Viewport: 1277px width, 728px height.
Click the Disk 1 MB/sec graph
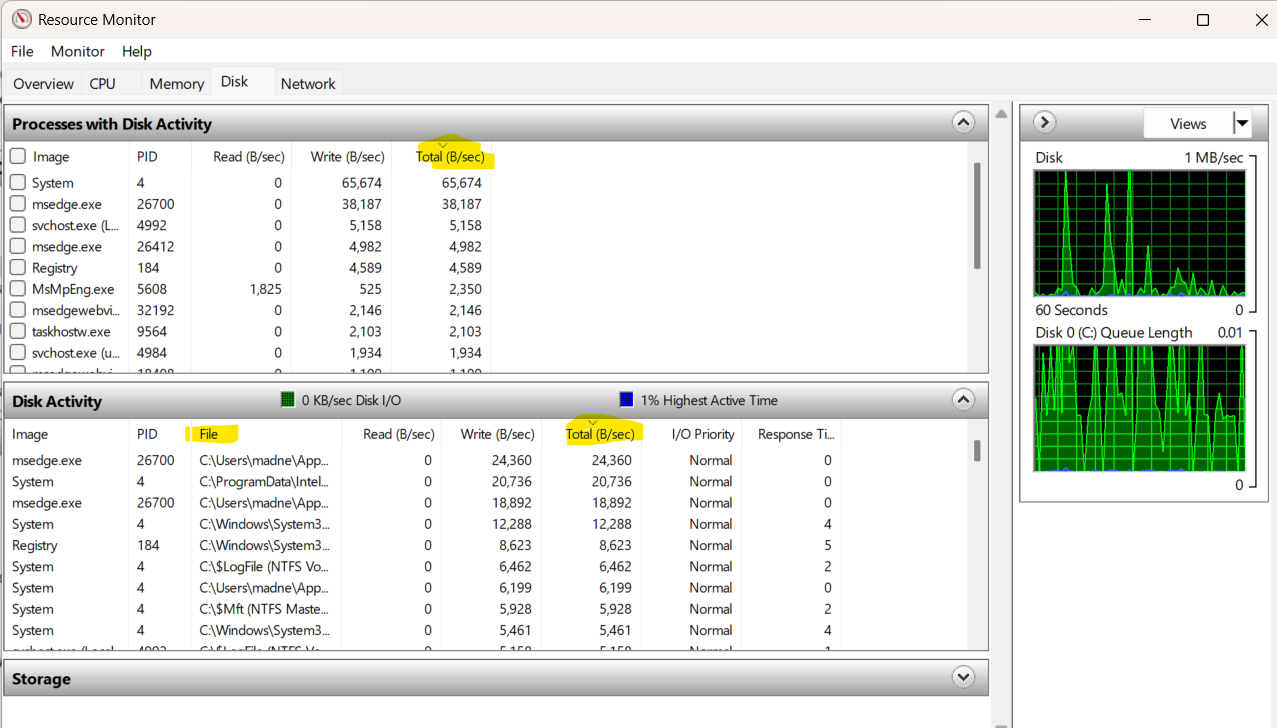pos(1139,235)
